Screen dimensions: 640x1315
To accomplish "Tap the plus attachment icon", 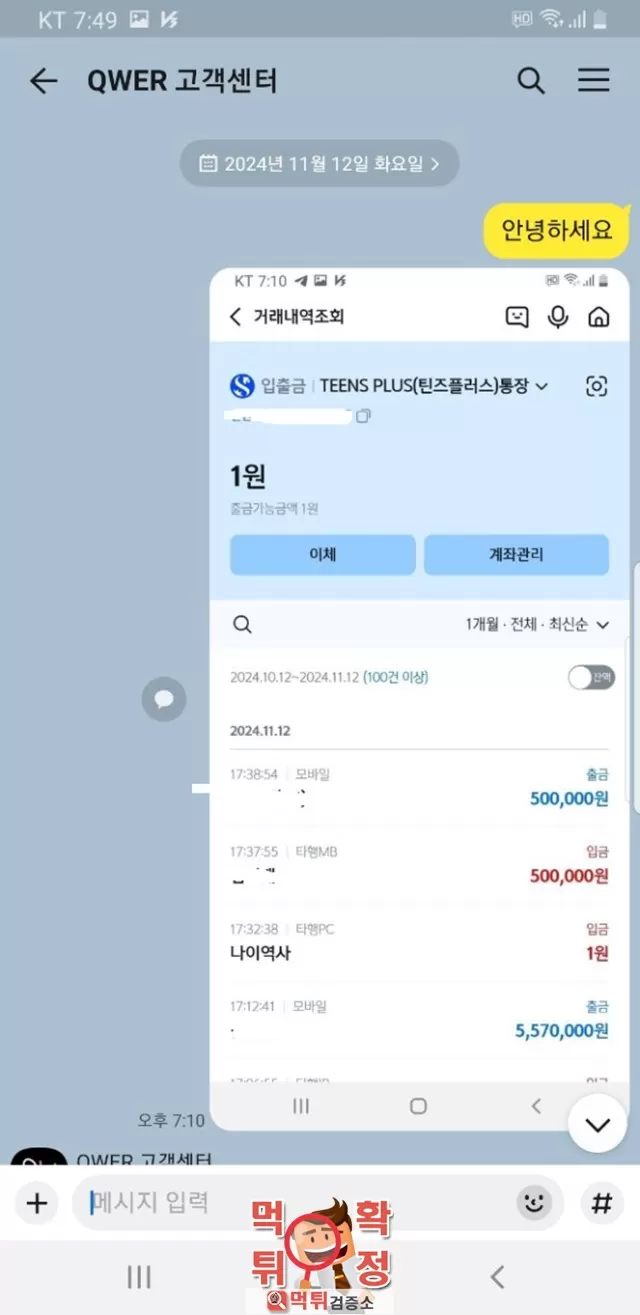I will (x=37, y=1202).
